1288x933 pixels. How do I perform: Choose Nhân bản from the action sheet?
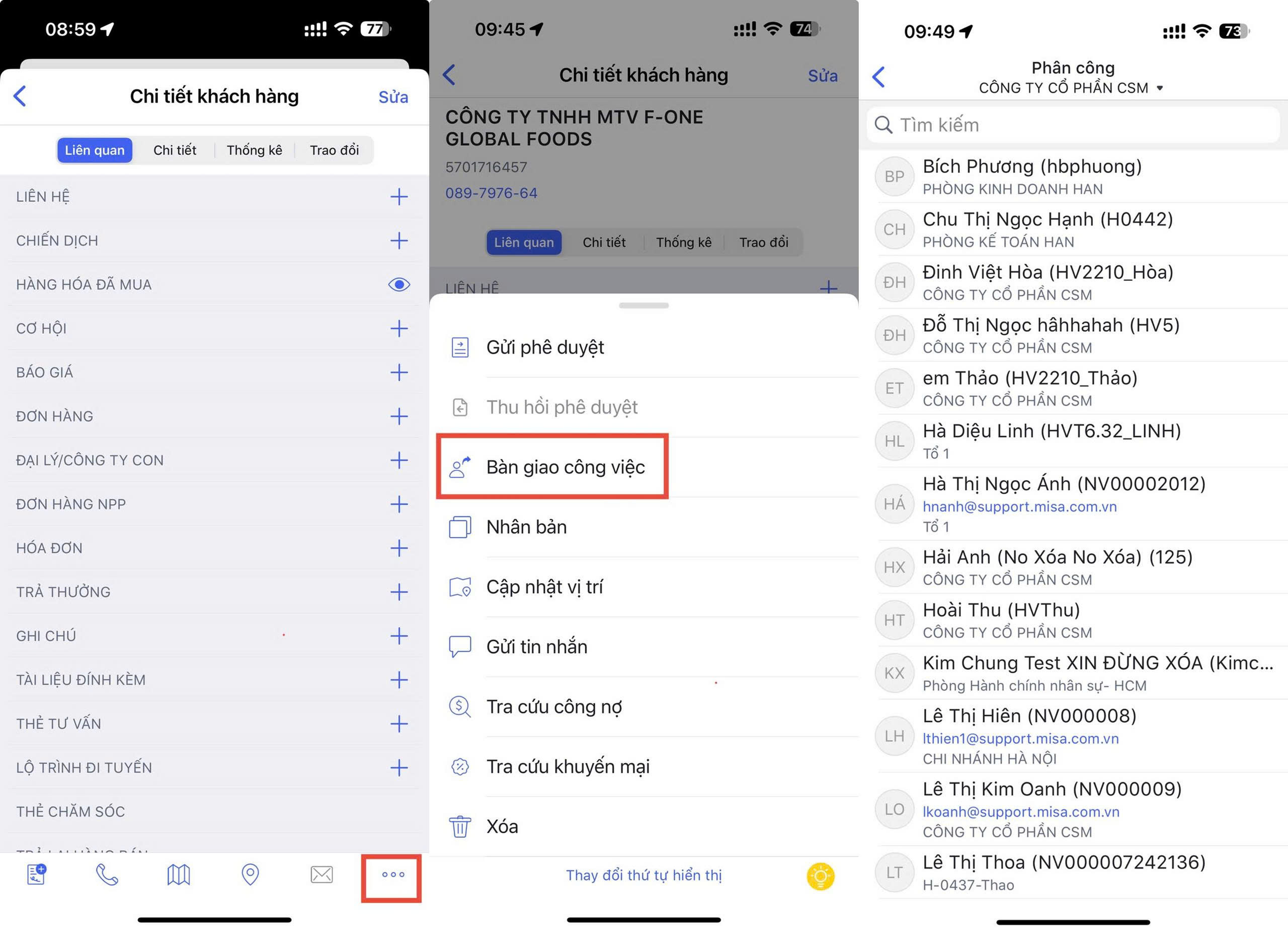tap(526, 527)
